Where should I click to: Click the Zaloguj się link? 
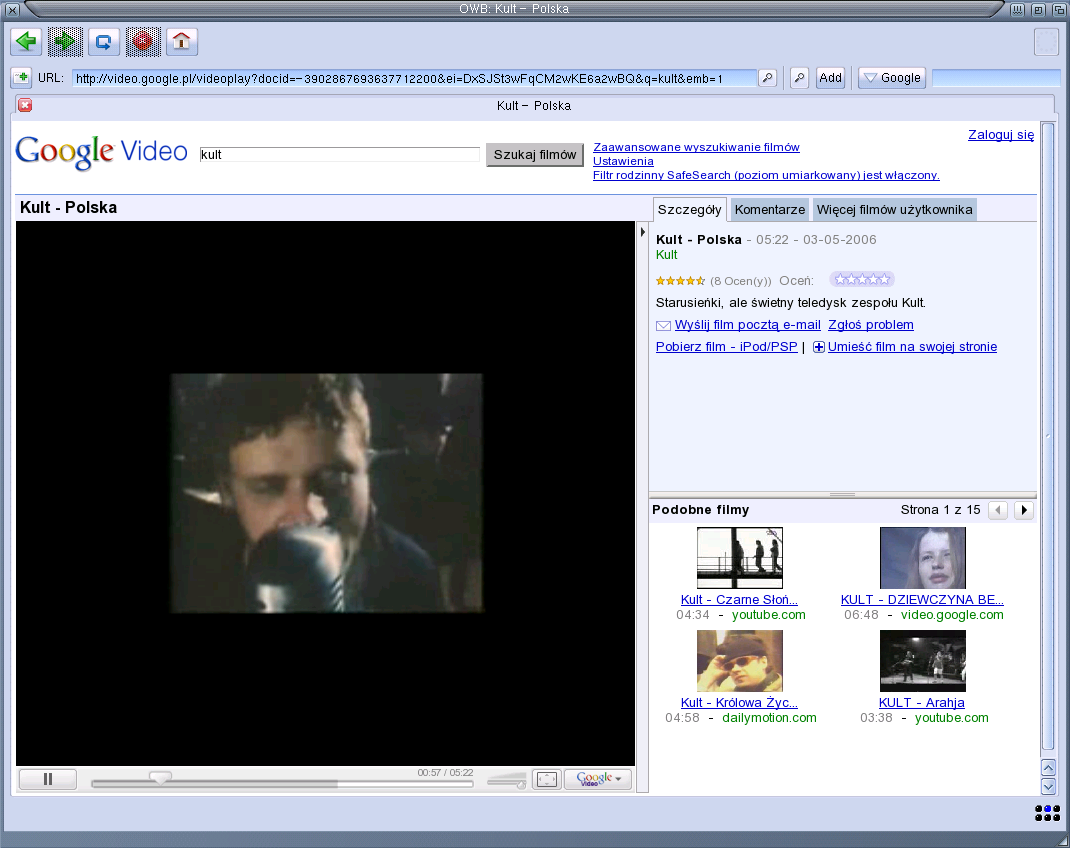coord(1001,134)
